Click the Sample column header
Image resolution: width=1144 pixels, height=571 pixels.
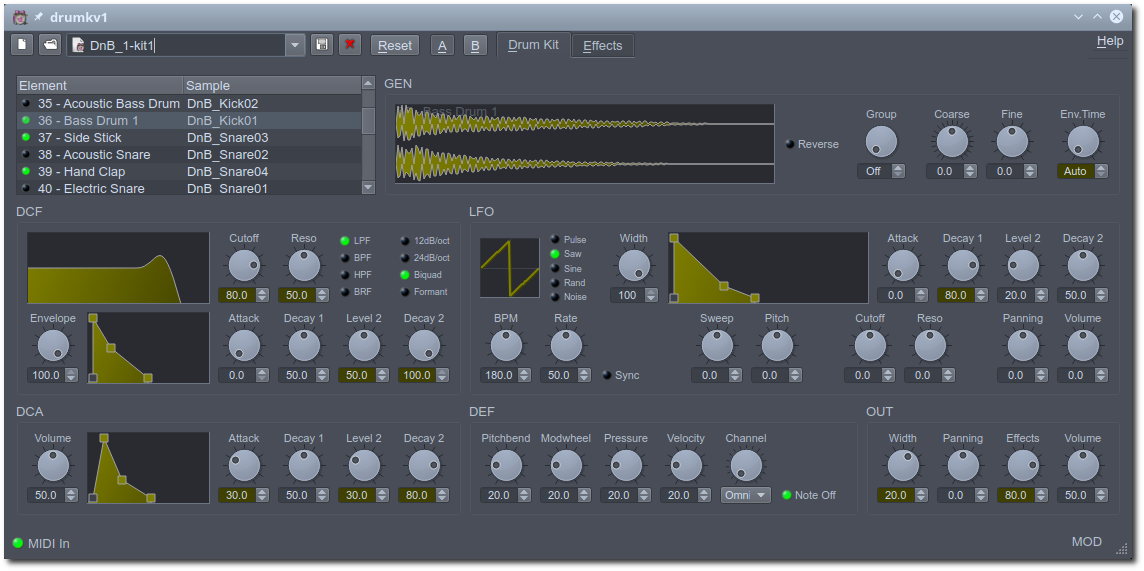[x=272, y=85]
